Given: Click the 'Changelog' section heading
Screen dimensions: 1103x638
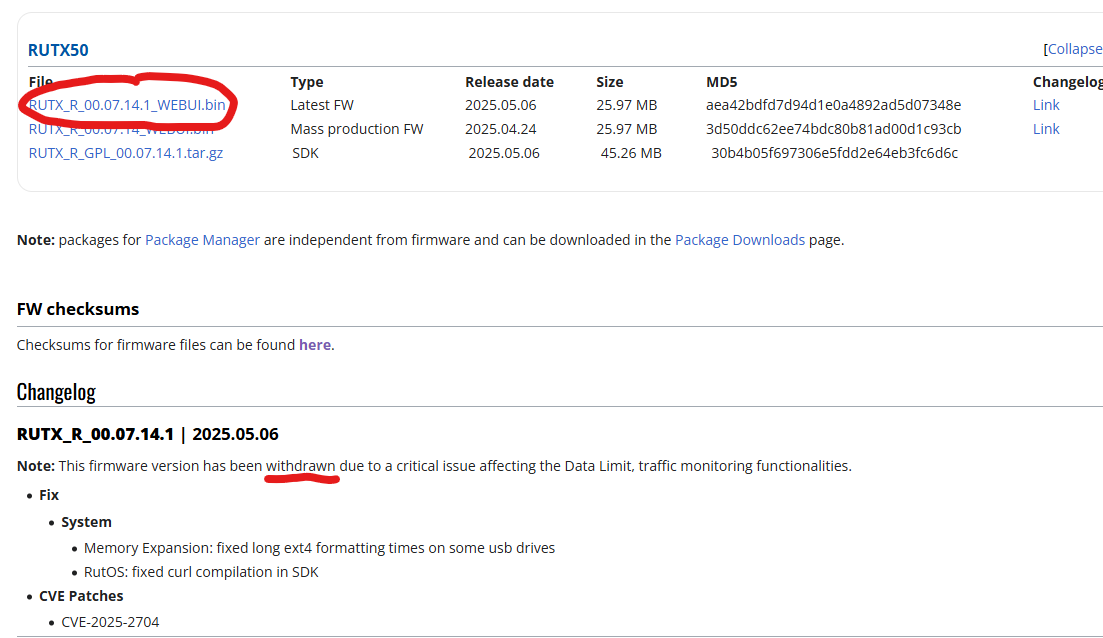Looking at the screenshot, I should (56, 392).
